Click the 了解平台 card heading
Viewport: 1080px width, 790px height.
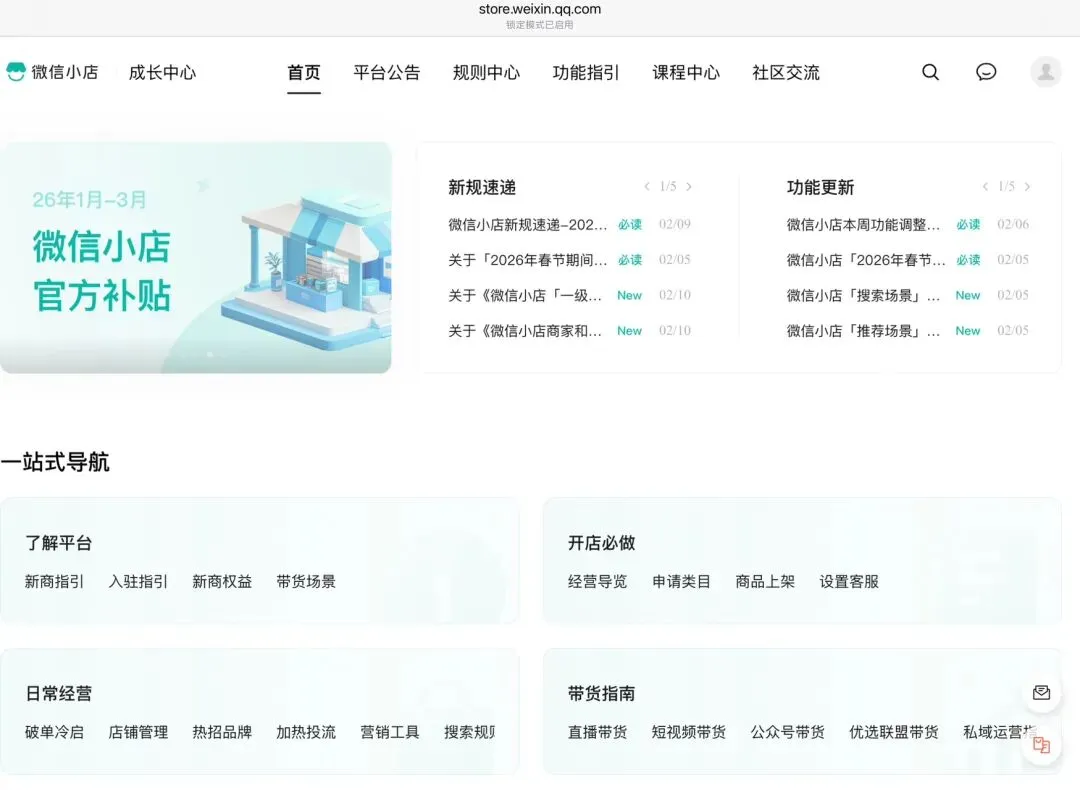[59, 543]
